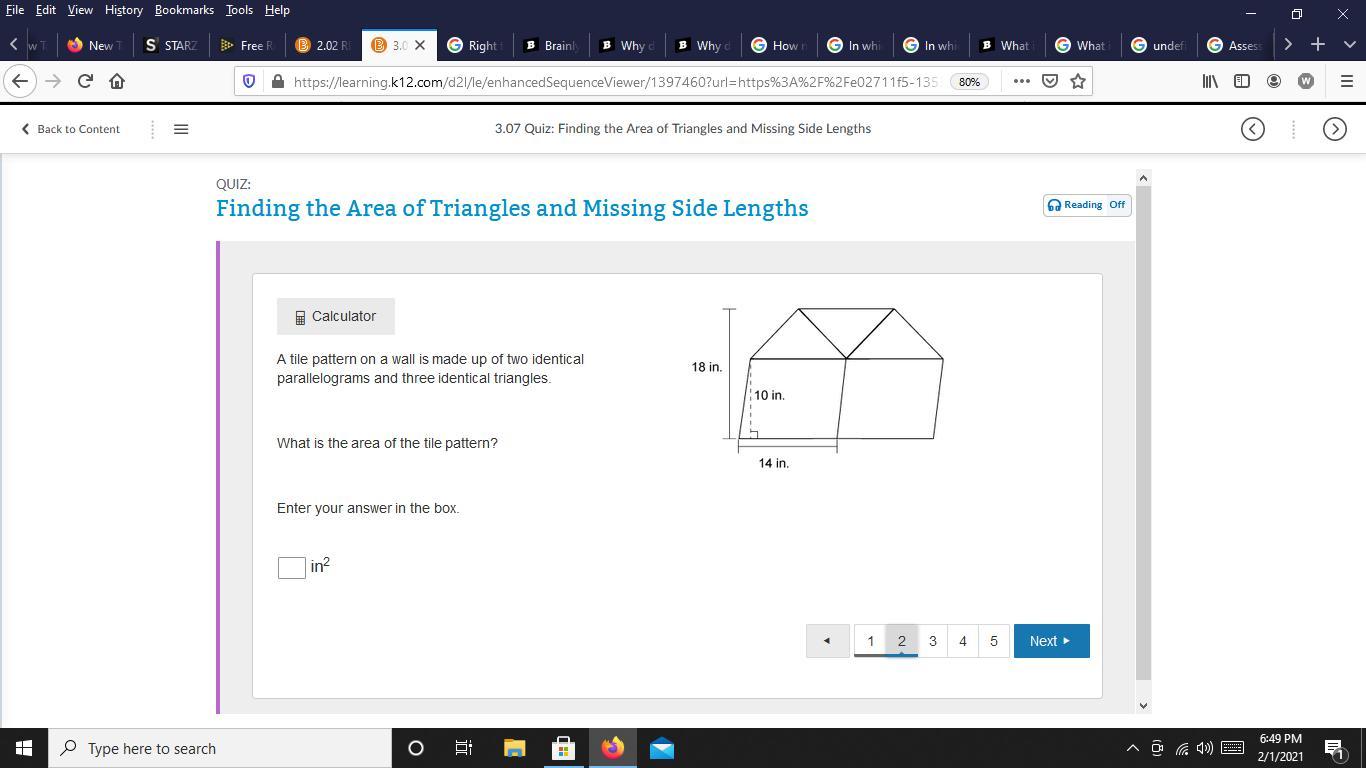Image resolution: width=1366 pixels, height=768 pixels.
Task: Open the tracking protection shield icon
Action: coord(250,81)
